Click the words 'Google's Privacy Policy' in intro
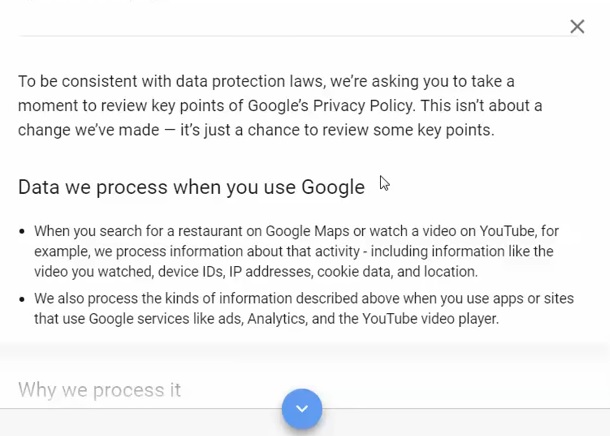The height and width of the screenshot is (436, 610). 330,106
